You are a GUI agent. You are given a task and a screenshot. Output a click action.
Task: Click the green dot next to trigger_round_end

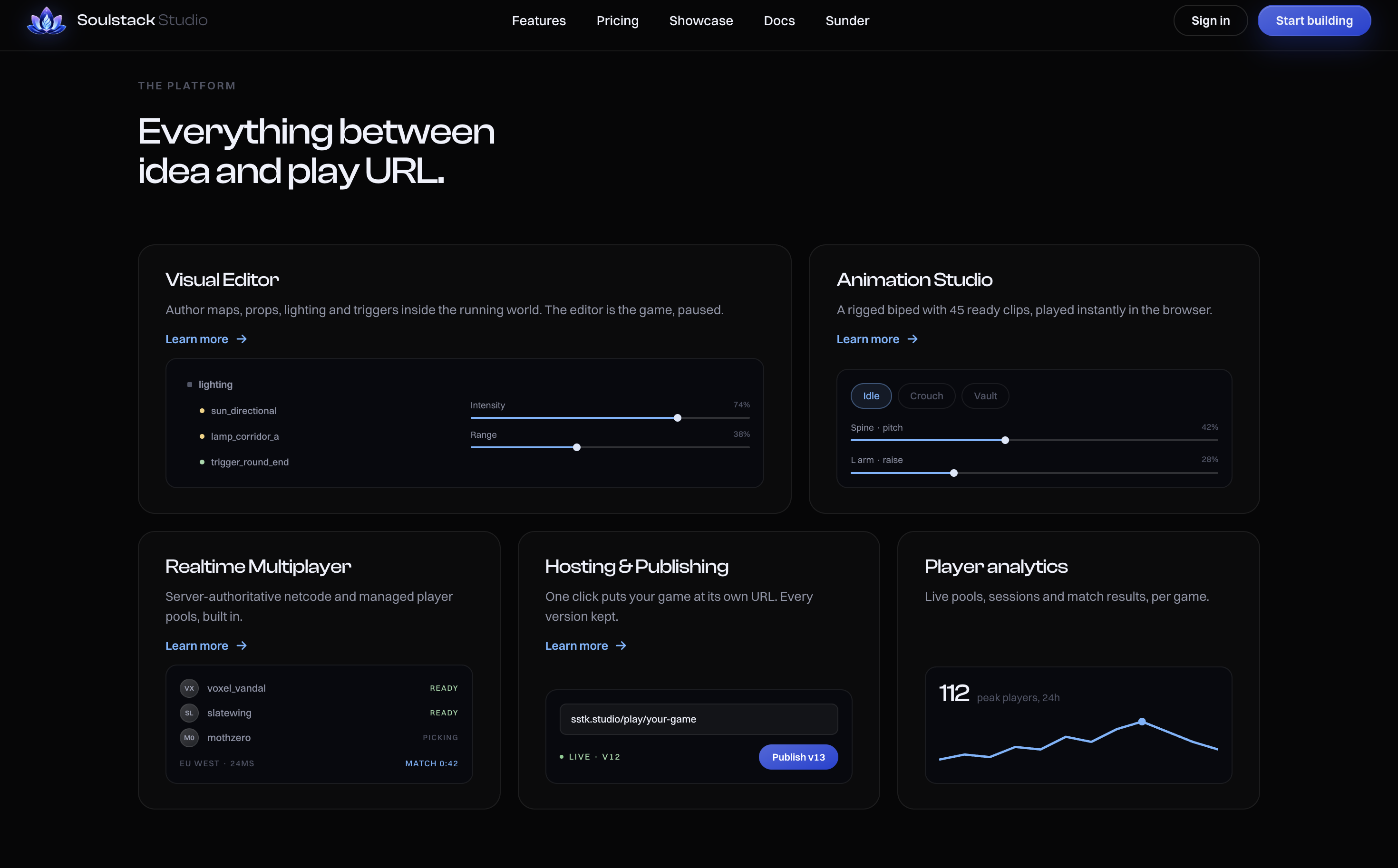202,462
